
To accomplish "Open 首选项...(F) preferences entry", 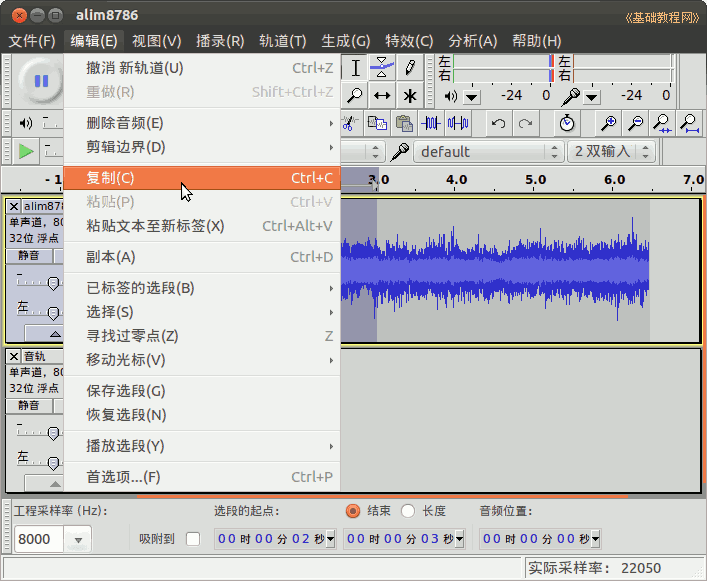I will (202, 477).
